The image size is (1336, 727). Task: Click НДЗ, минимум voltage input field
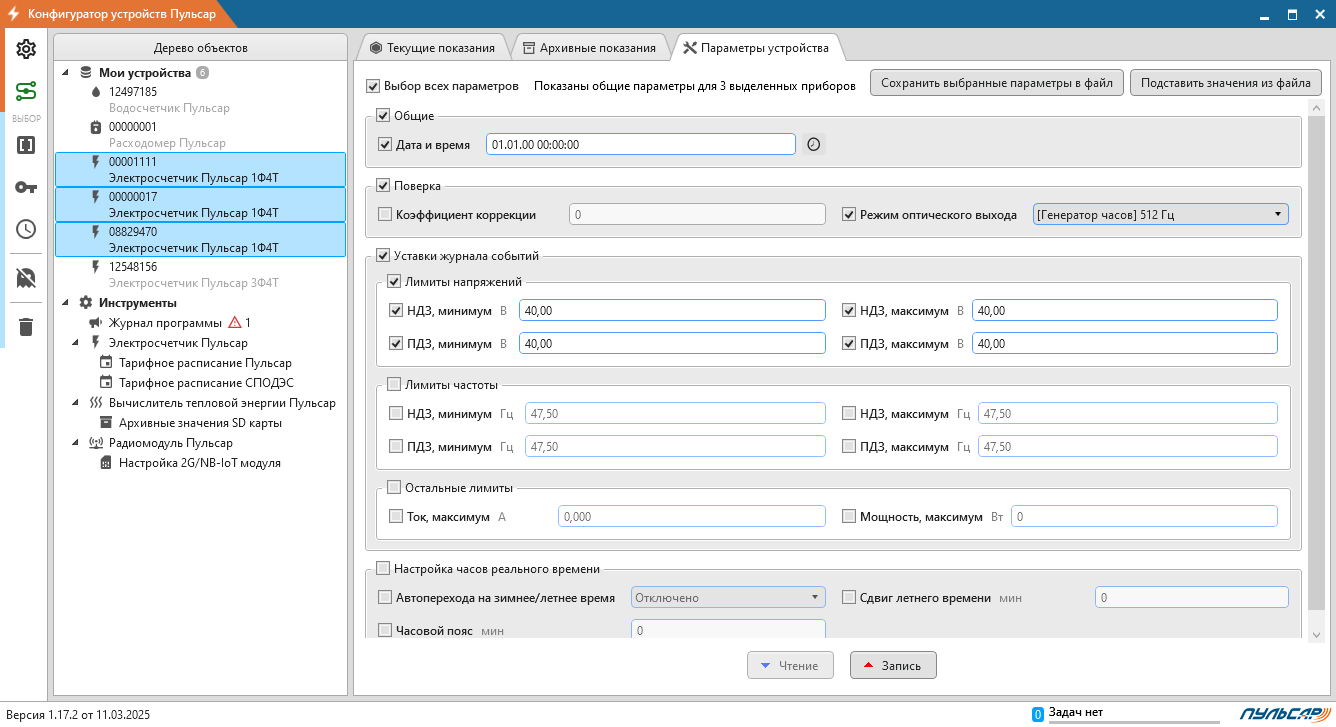pos(672,311)
